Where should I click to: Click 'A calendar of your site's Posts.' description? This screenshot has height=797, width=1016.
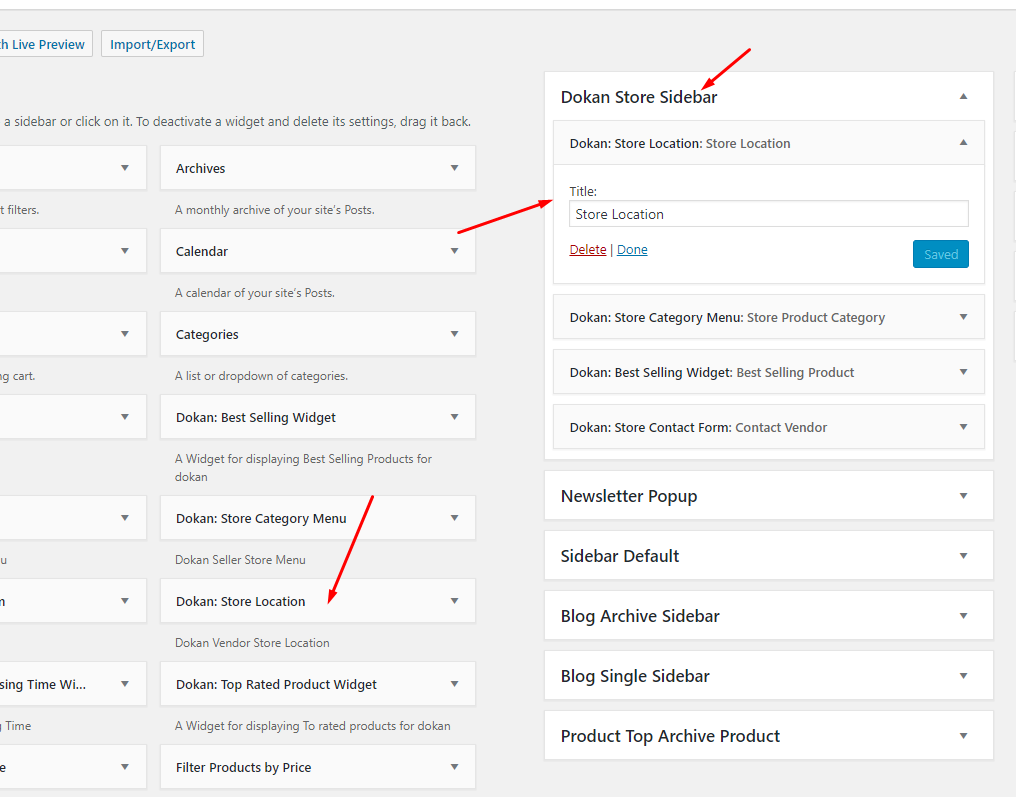(255, 293)
